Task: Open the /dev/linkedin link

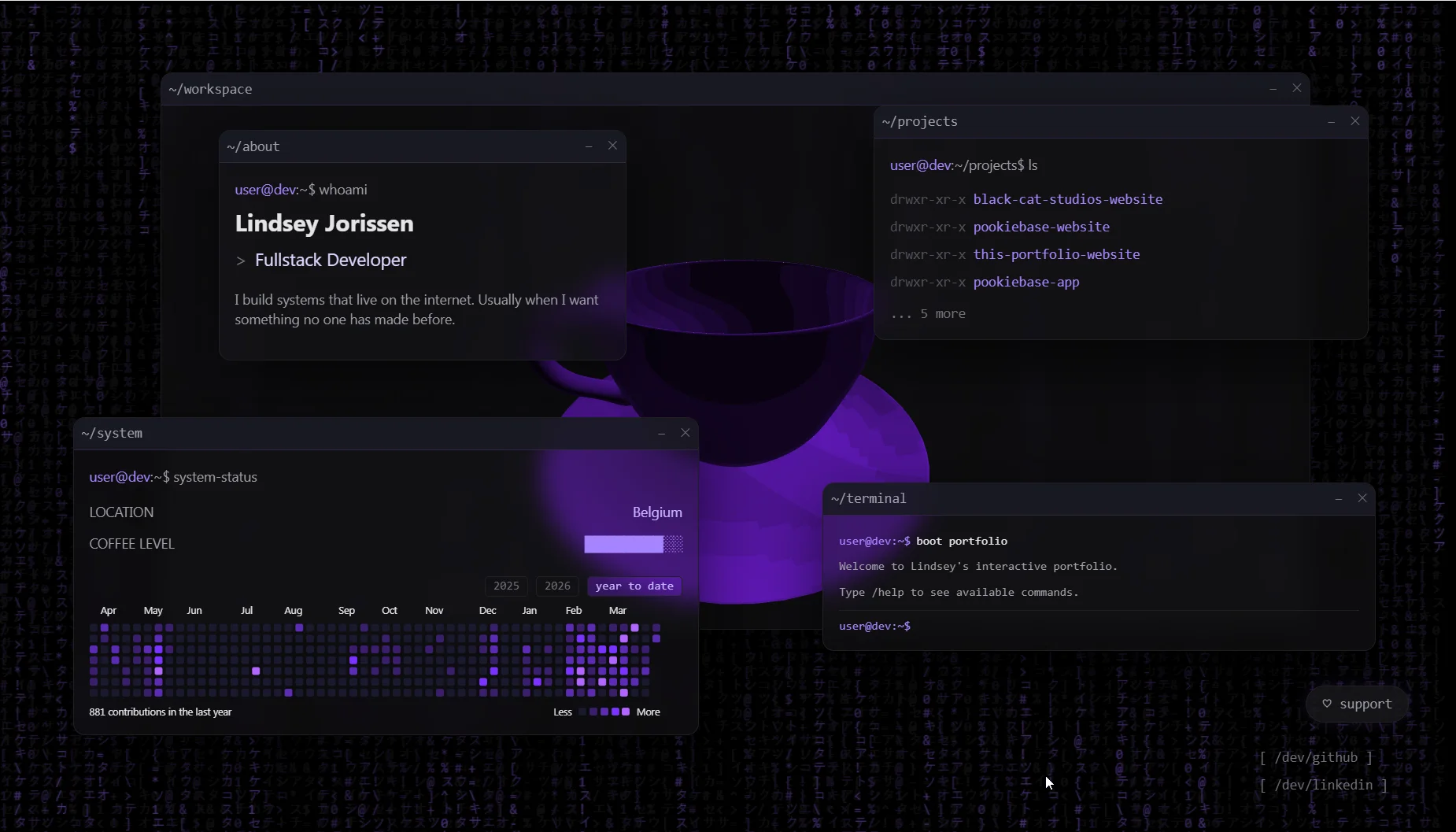Action: (x=1323, y=785)
